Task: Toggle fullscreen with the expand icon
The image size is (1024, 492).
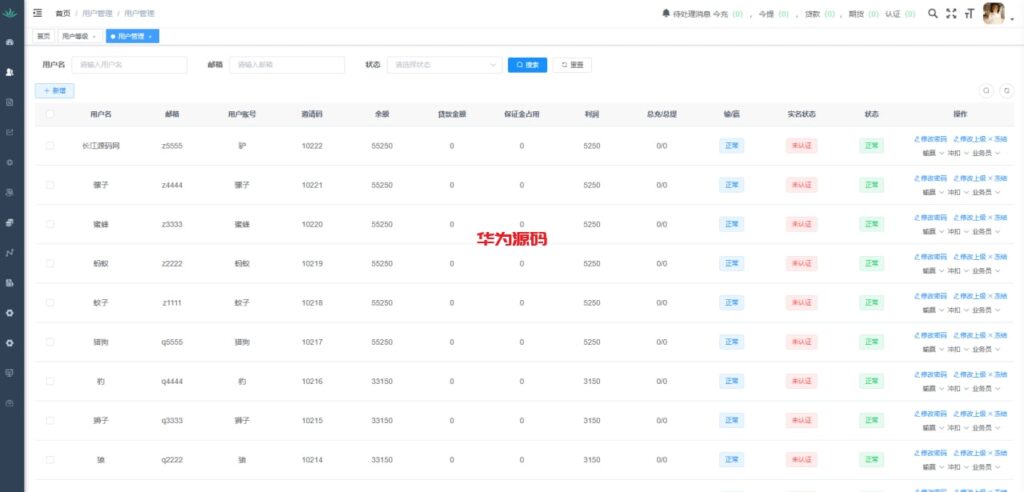Action: (952, 13)
